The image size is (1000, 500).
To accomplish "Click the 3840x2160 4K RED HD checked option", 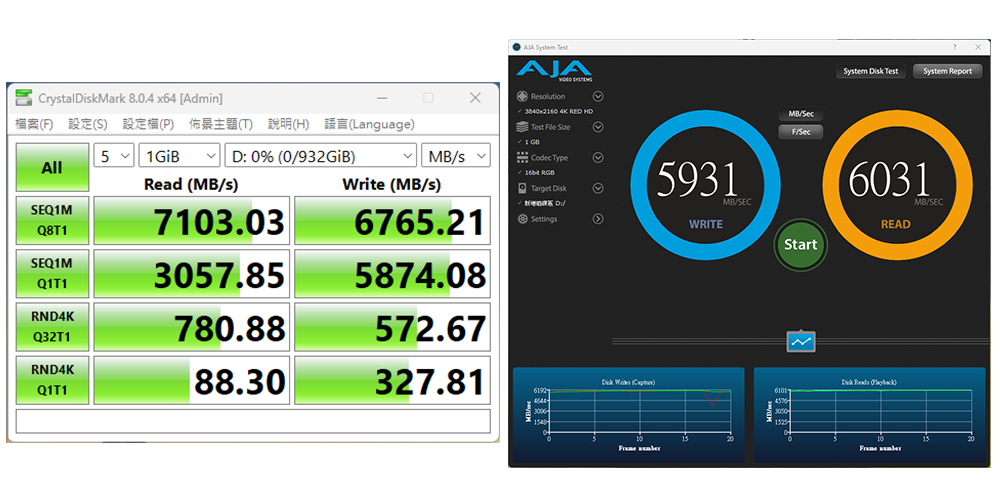I will coord(555,112).
